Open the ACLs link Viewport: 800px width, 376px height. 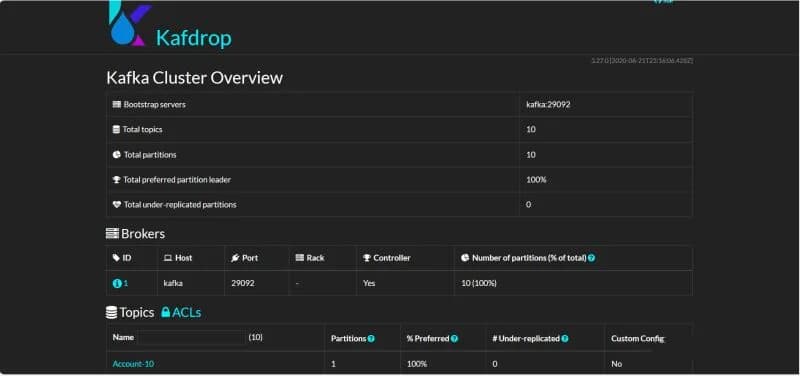pyautogui.click(x=186, y=312)
